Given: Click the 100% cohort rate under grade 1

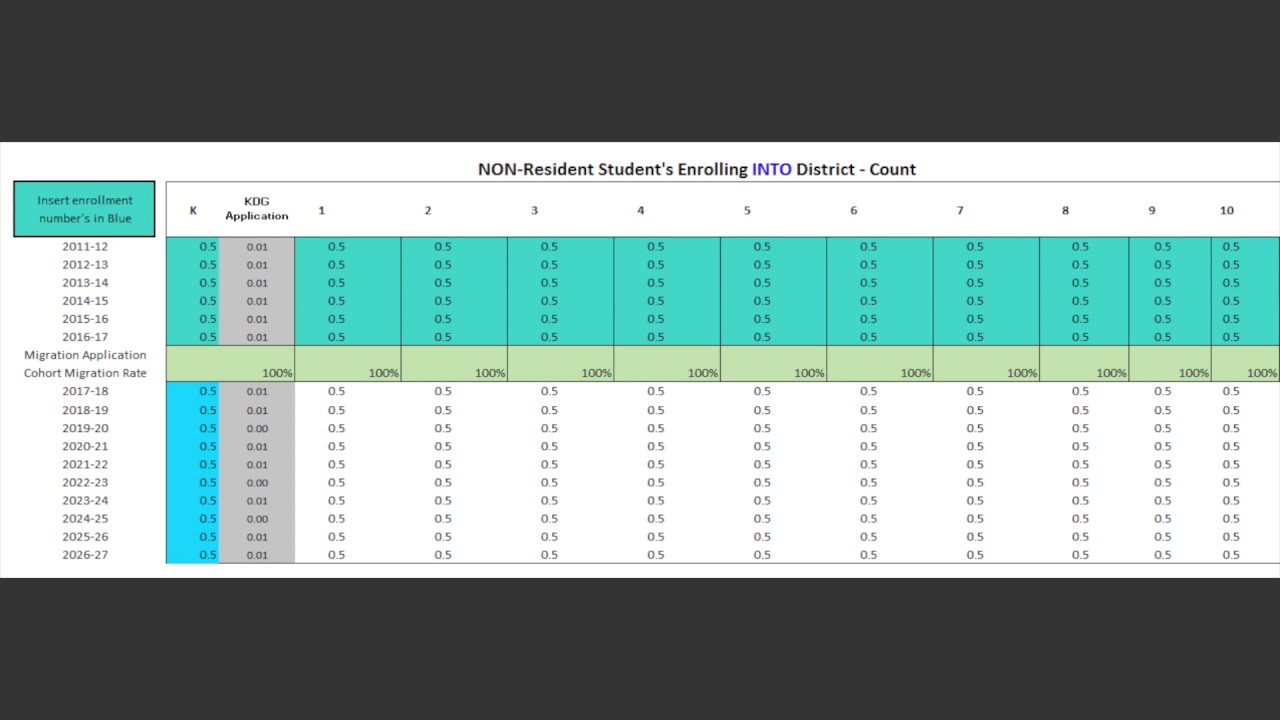Looking at the screenshot, I should 348,373.
